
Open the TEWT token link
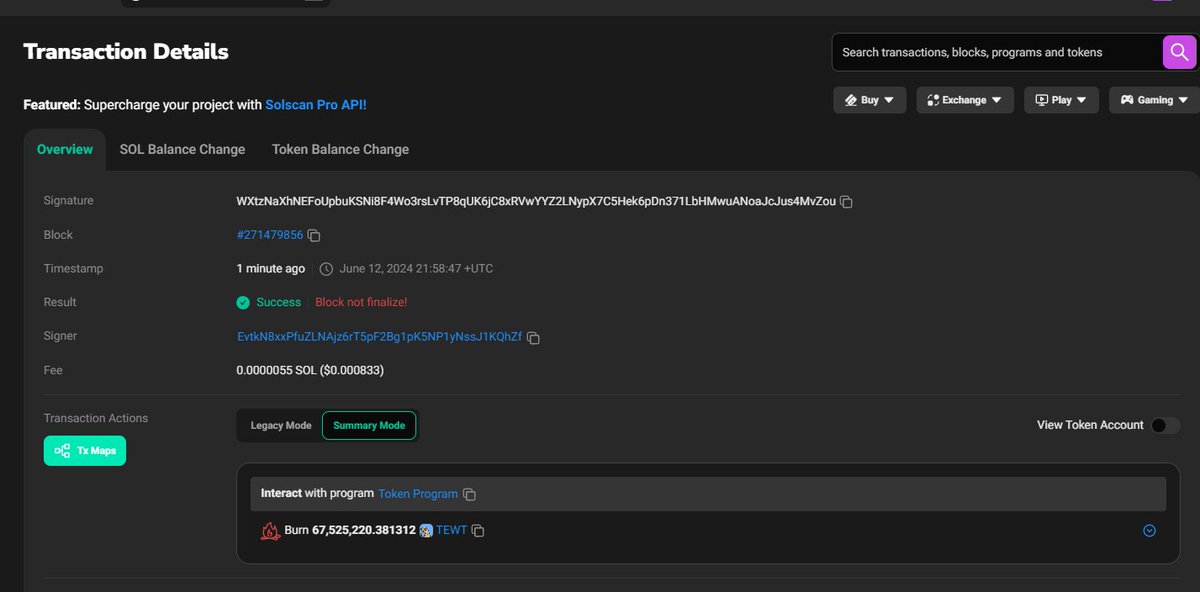tap(452, 530)
